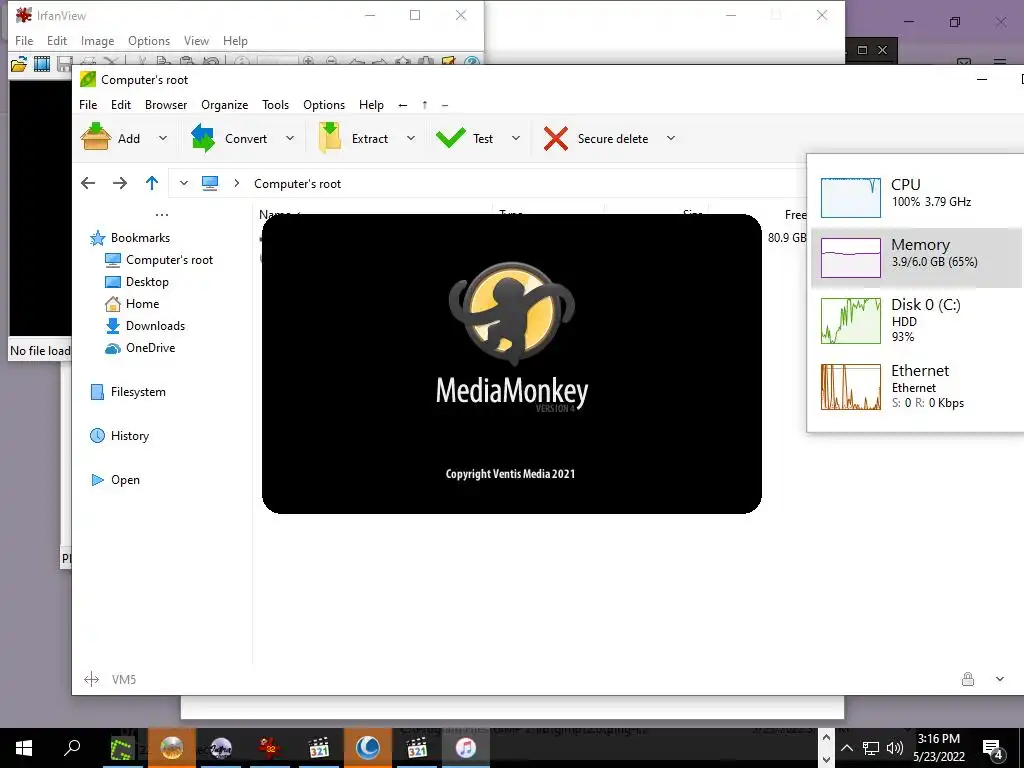Expand the Extract dropdown arrow

pos(411,138)
